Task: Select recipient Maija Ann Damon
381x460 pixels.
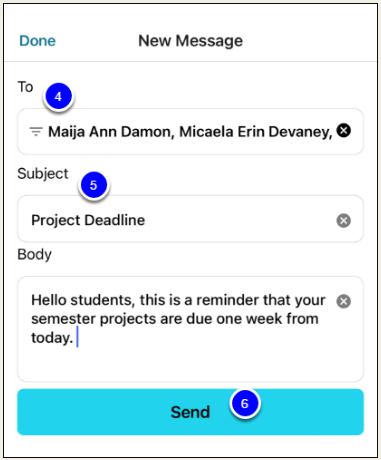Action: [x=111, y=132]
